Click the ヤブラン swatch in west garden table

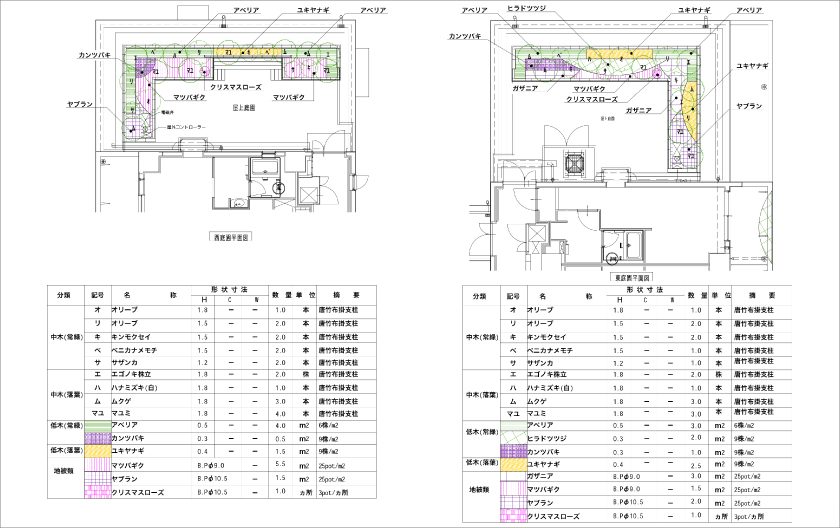click(x=98, y=479)
